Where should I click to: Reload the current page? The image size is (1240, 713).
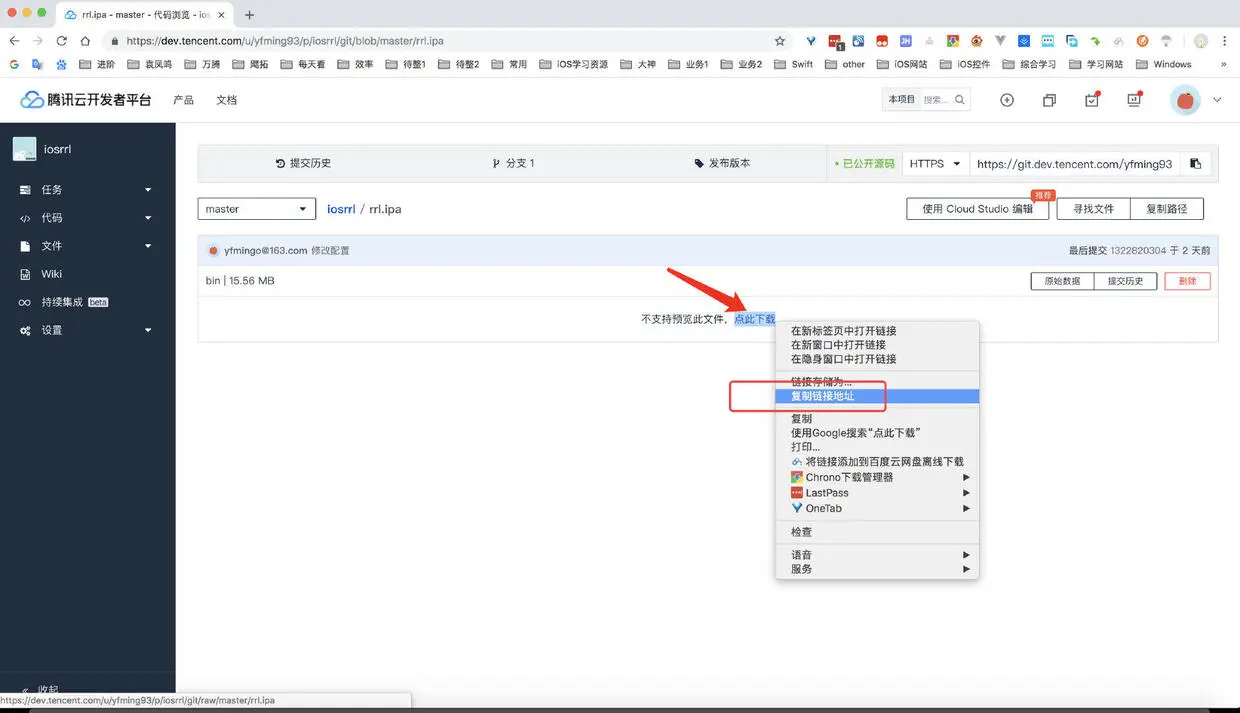[62, 41]
